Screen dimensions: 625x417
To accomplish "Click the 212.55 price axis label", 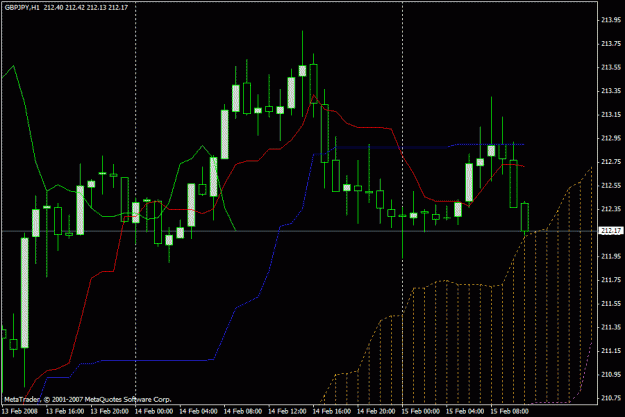I will (x=611, y=185).
